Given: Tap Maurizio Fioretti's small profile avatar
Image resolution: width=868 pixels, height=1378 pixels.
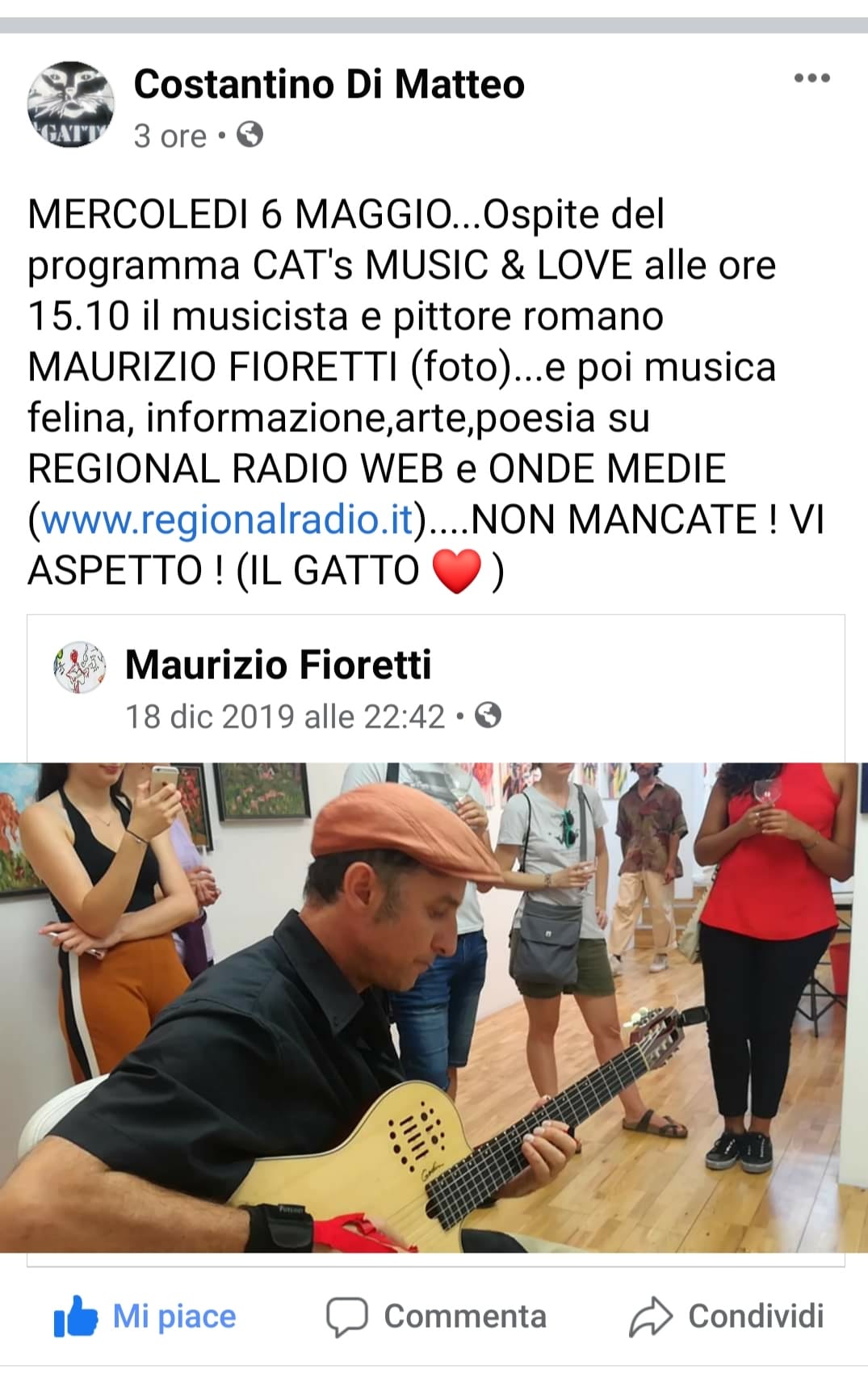Looking at the screenshot, I should [x=79, y=667].
